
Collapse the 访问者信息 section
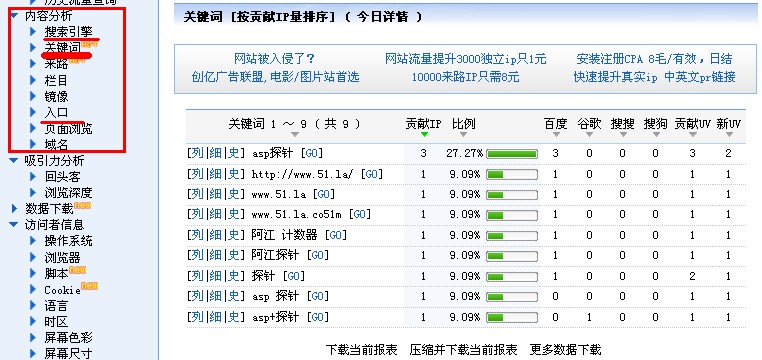tap(14, 224)
